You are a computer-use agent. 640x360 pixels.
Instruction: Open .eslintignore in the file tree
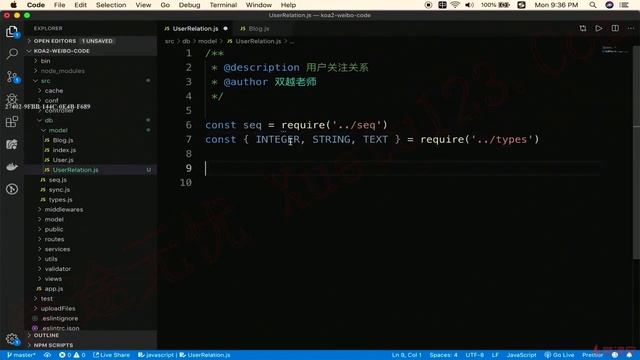click(x=91, y=318)
